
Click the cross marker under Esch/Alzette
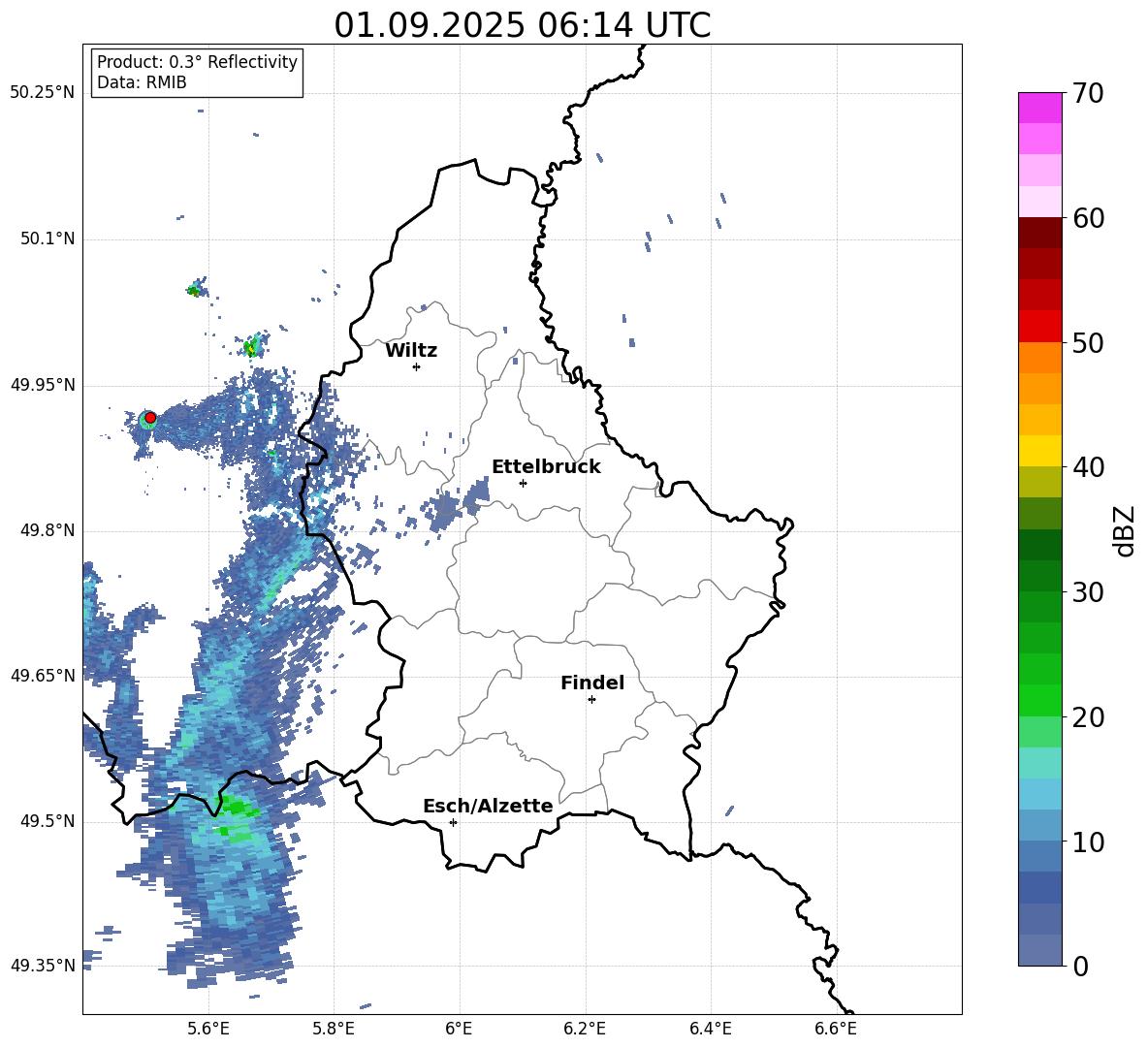pyautogui.click(x=453, y=822)
